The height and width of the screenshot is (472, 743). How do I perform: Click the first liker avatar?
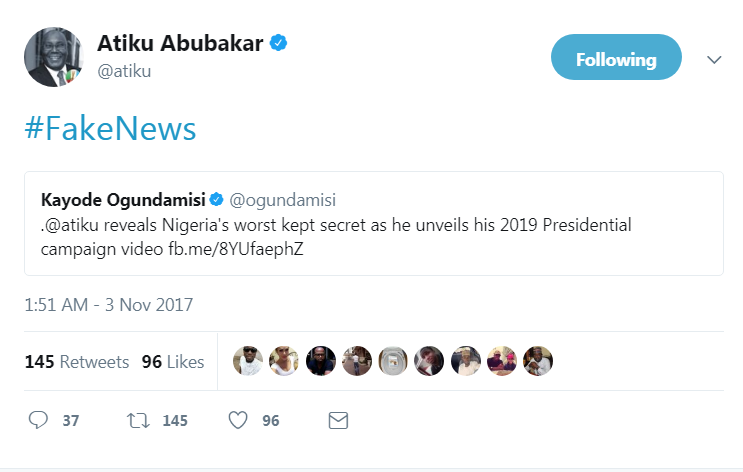247,361
